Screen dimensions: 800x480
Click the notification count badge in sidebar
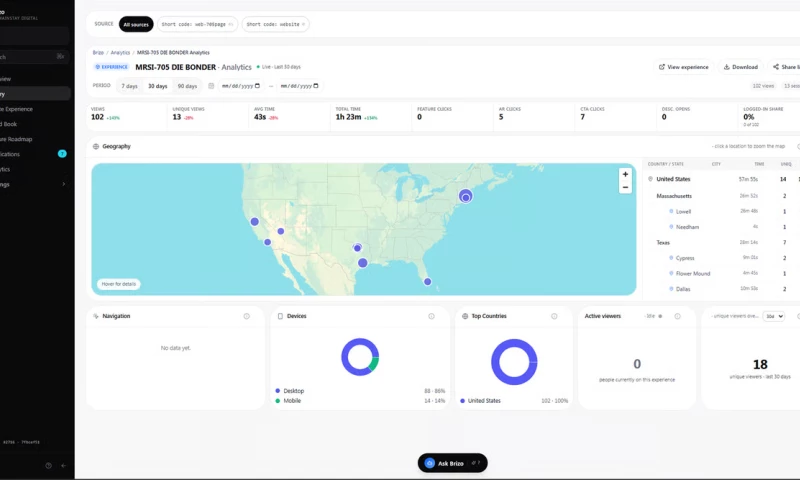pyautogui.click(x=62, y=154)
